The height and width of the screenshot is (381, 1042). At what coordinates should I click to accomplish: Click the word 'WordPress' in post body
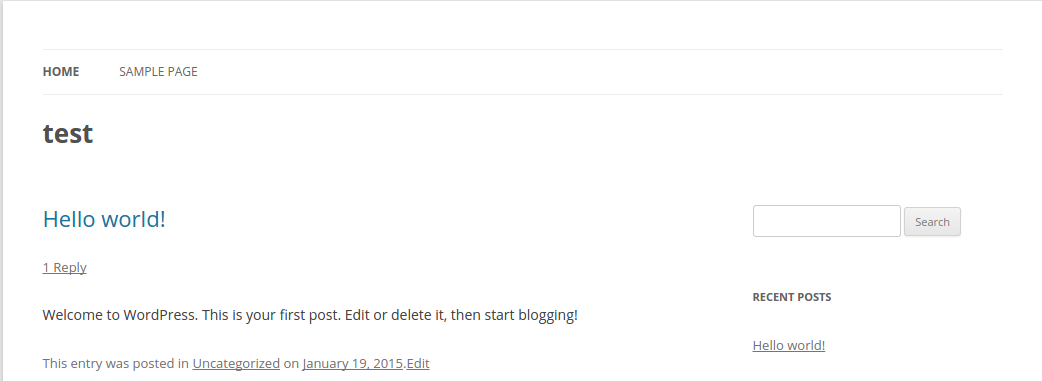click(161, 315)
